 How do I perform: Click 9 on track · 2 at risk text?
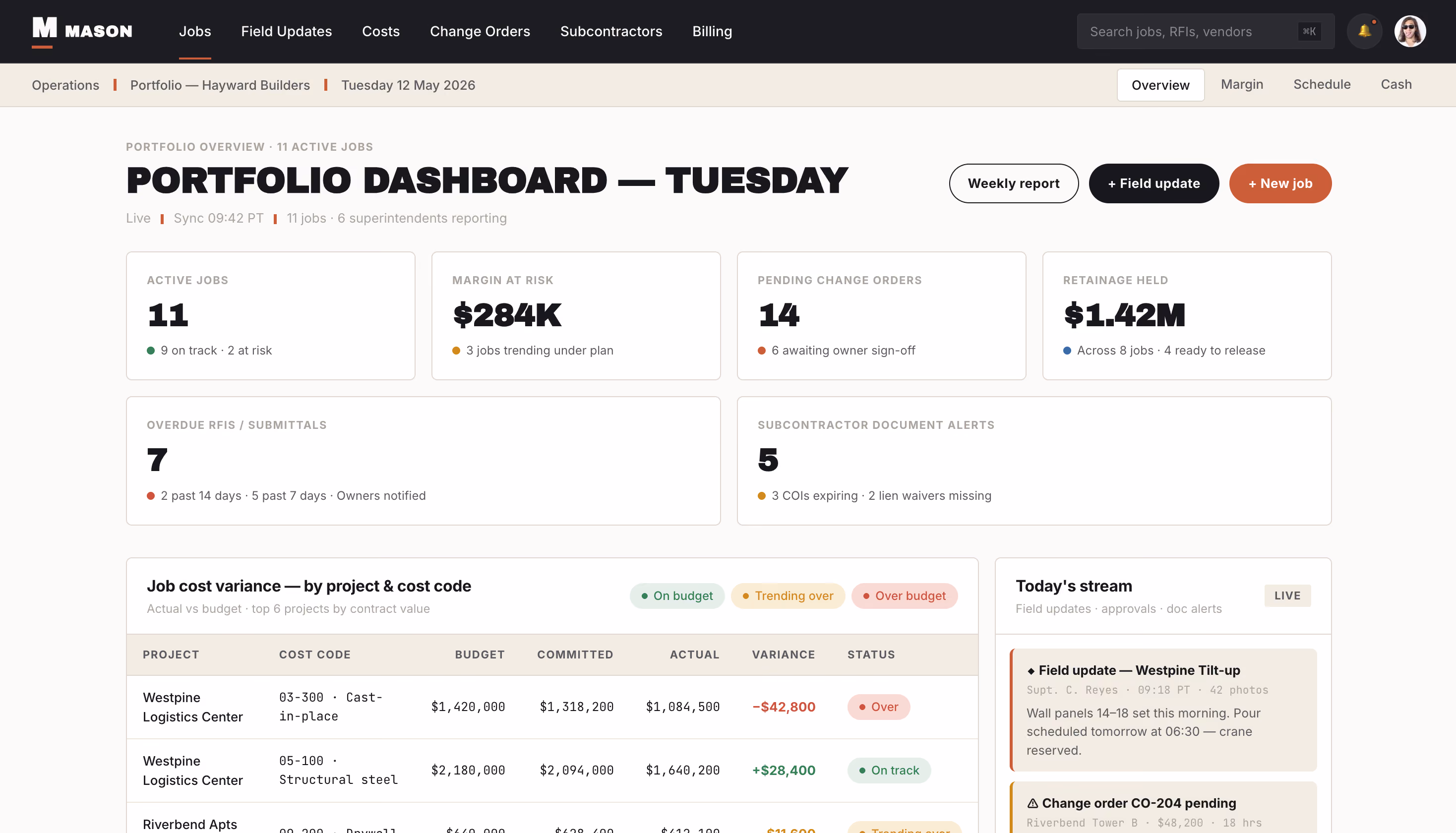coord(216,350)
